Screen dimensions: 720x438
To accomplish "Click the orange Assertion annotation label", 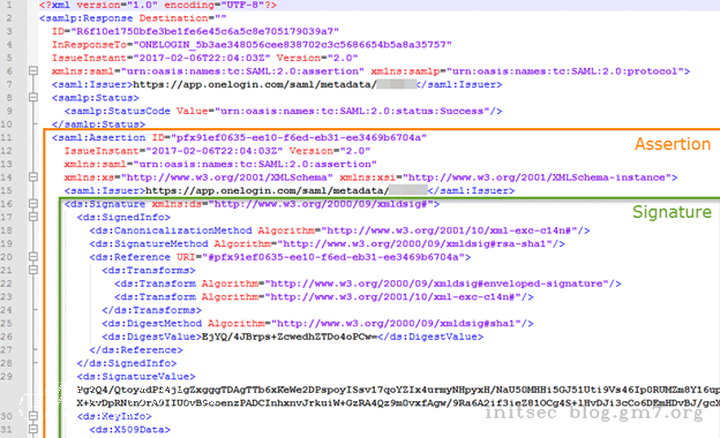I will click(672, 144).
